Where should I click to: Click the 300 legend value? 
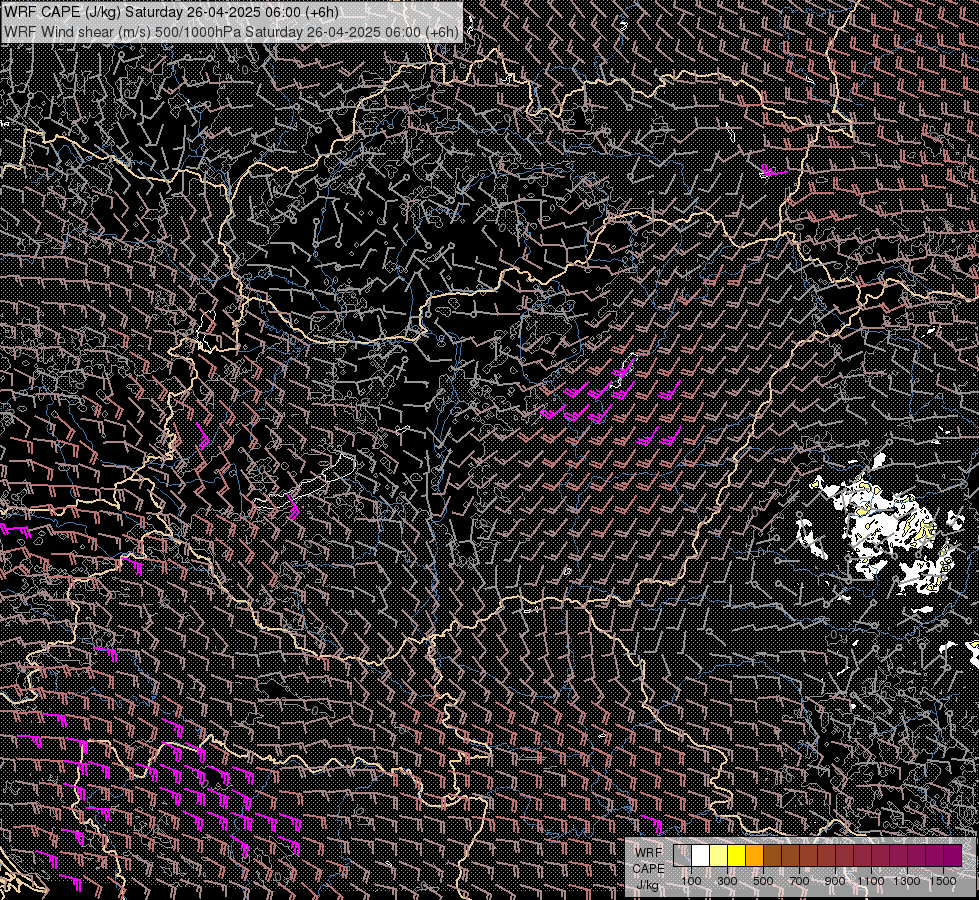pyautogui.click(x=727, y=881)
